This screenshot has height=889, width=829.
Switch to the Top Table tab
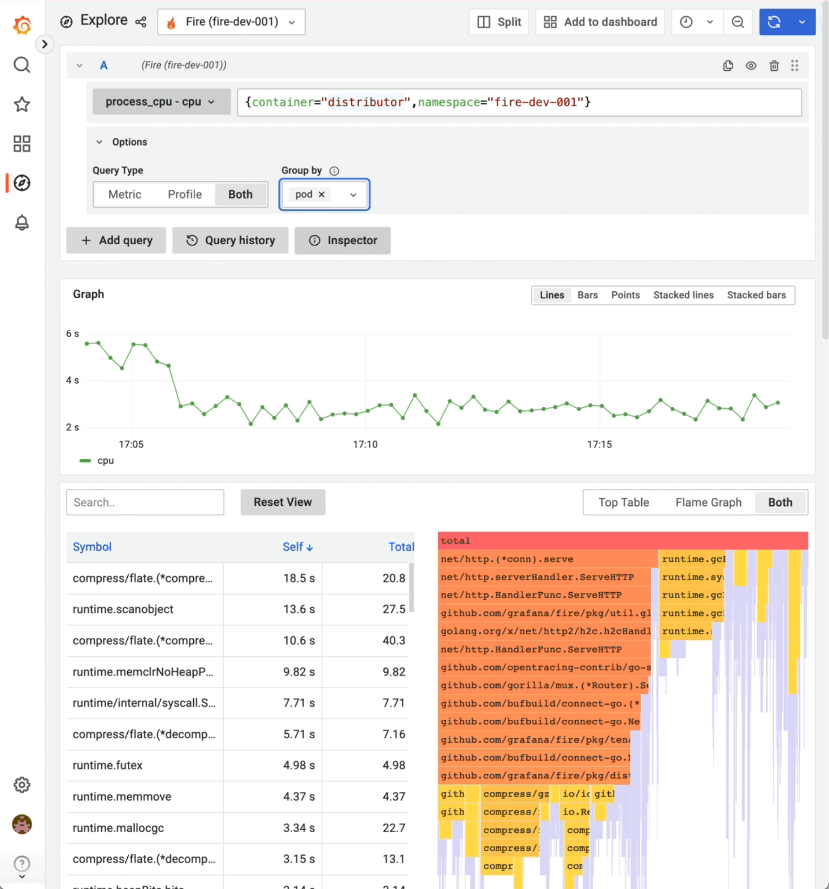click(623, 502)
